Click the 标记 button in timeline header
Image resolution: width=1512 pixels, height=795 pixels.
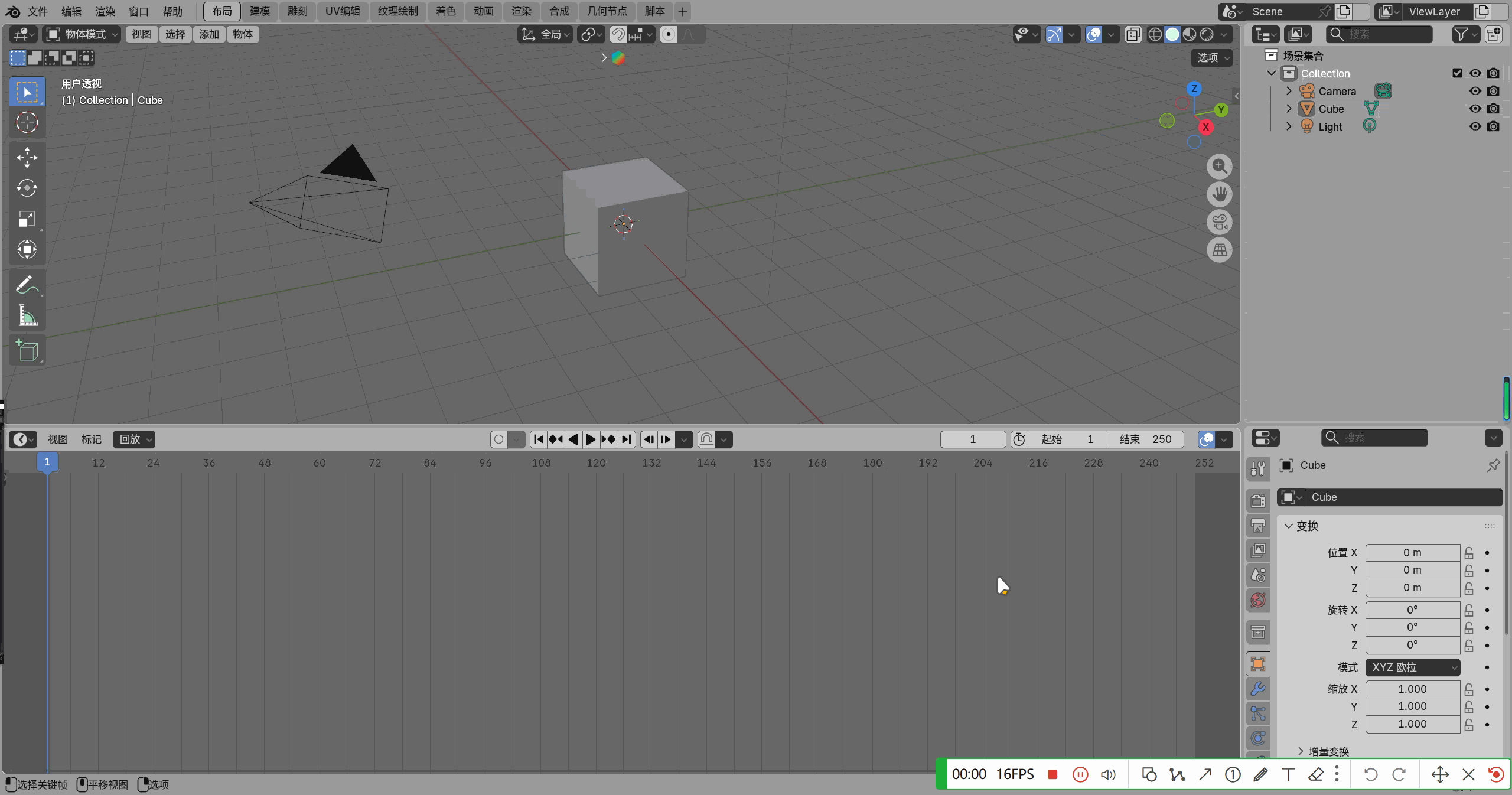click(91, 439)
